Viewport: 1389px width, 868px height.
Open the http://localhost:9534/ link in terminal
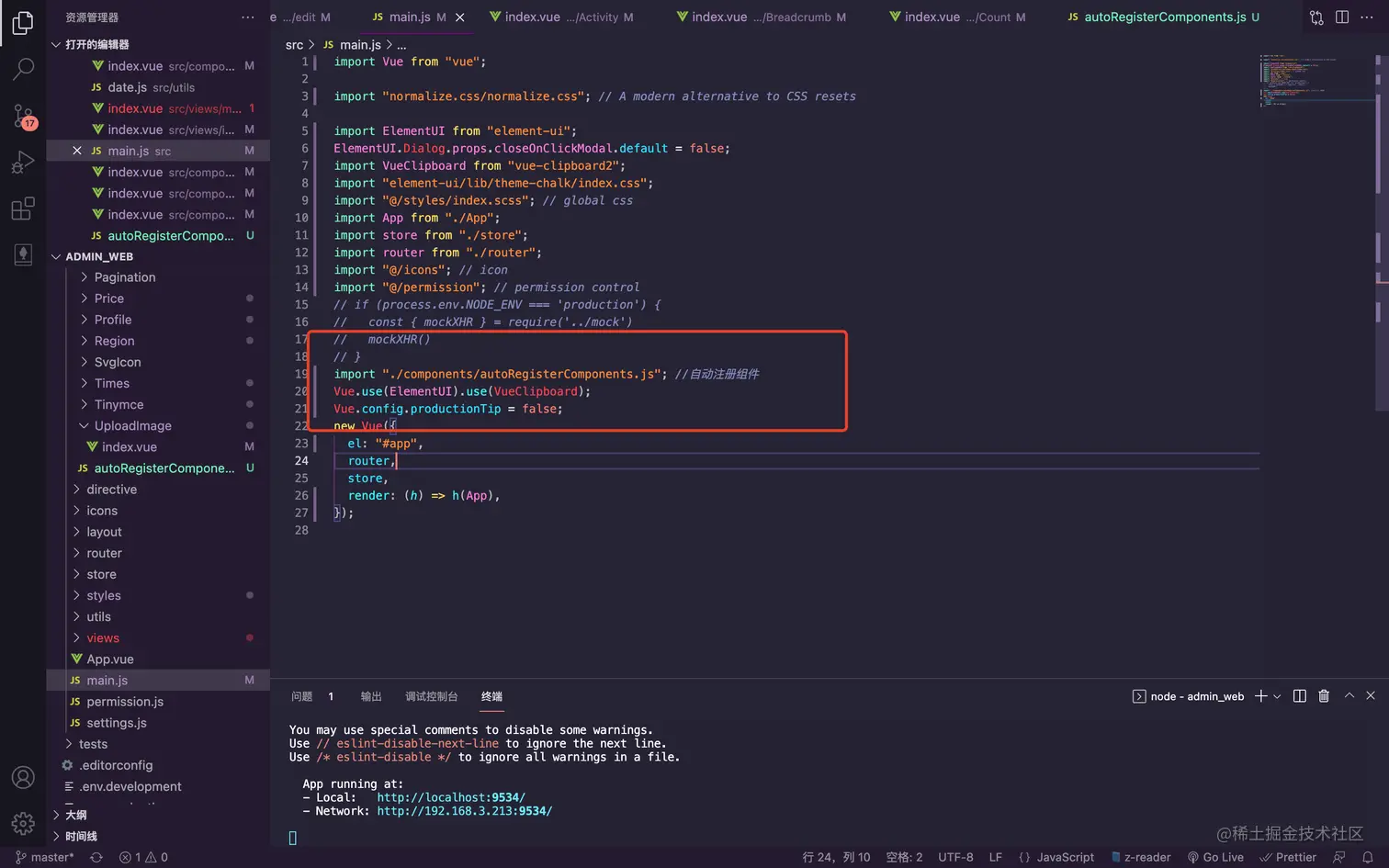click(x=451, y=797)
